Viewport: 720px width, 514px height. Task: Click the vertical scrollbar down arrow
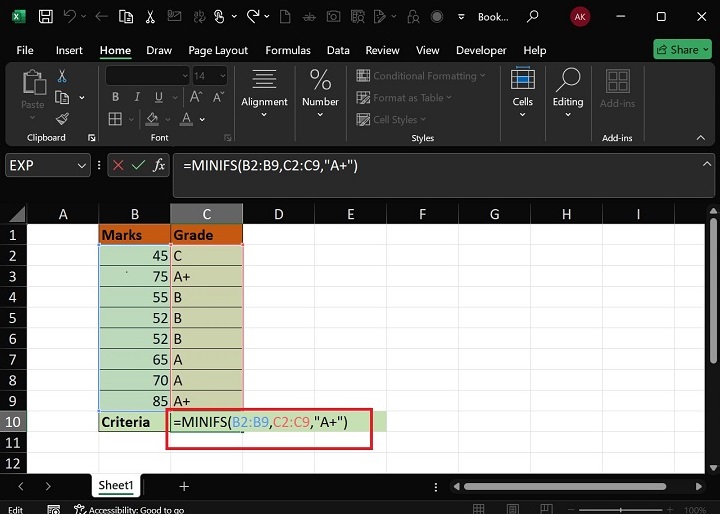713,468
